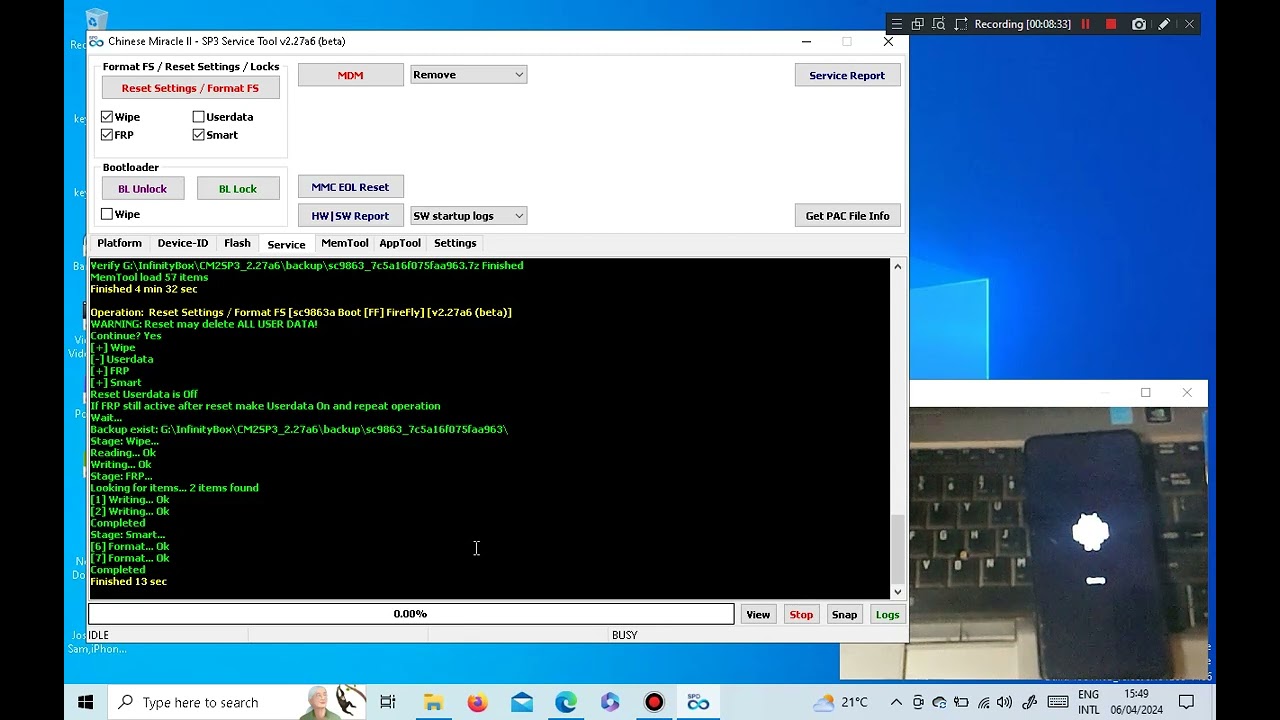Image resolution: width=1280 pixels, height=720 pixels.
Task: Click the Snap button
Action: tap(844, 615)
